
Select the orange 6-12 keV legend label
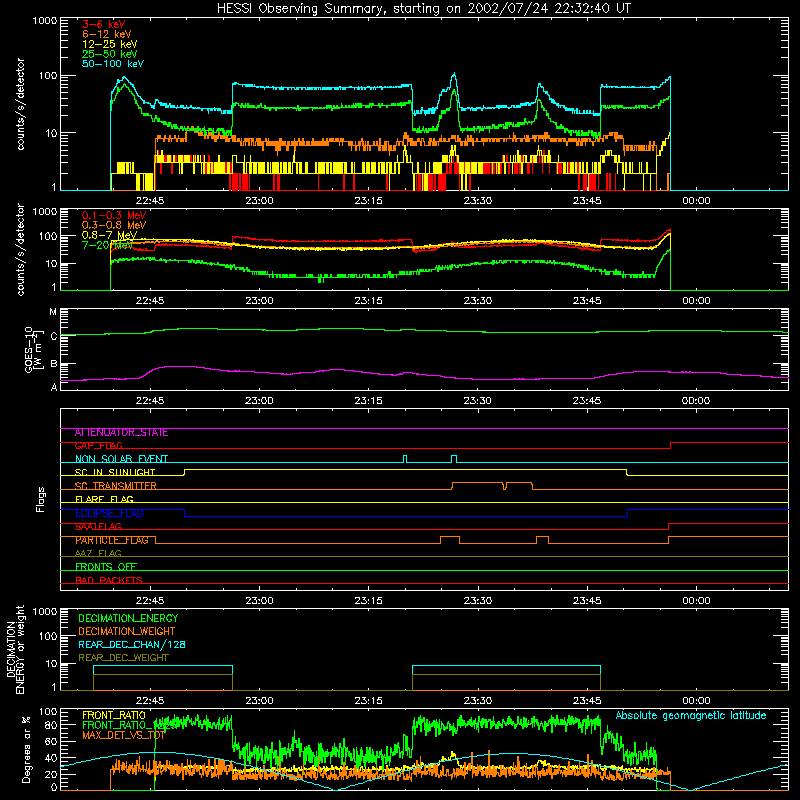point(107,34)
